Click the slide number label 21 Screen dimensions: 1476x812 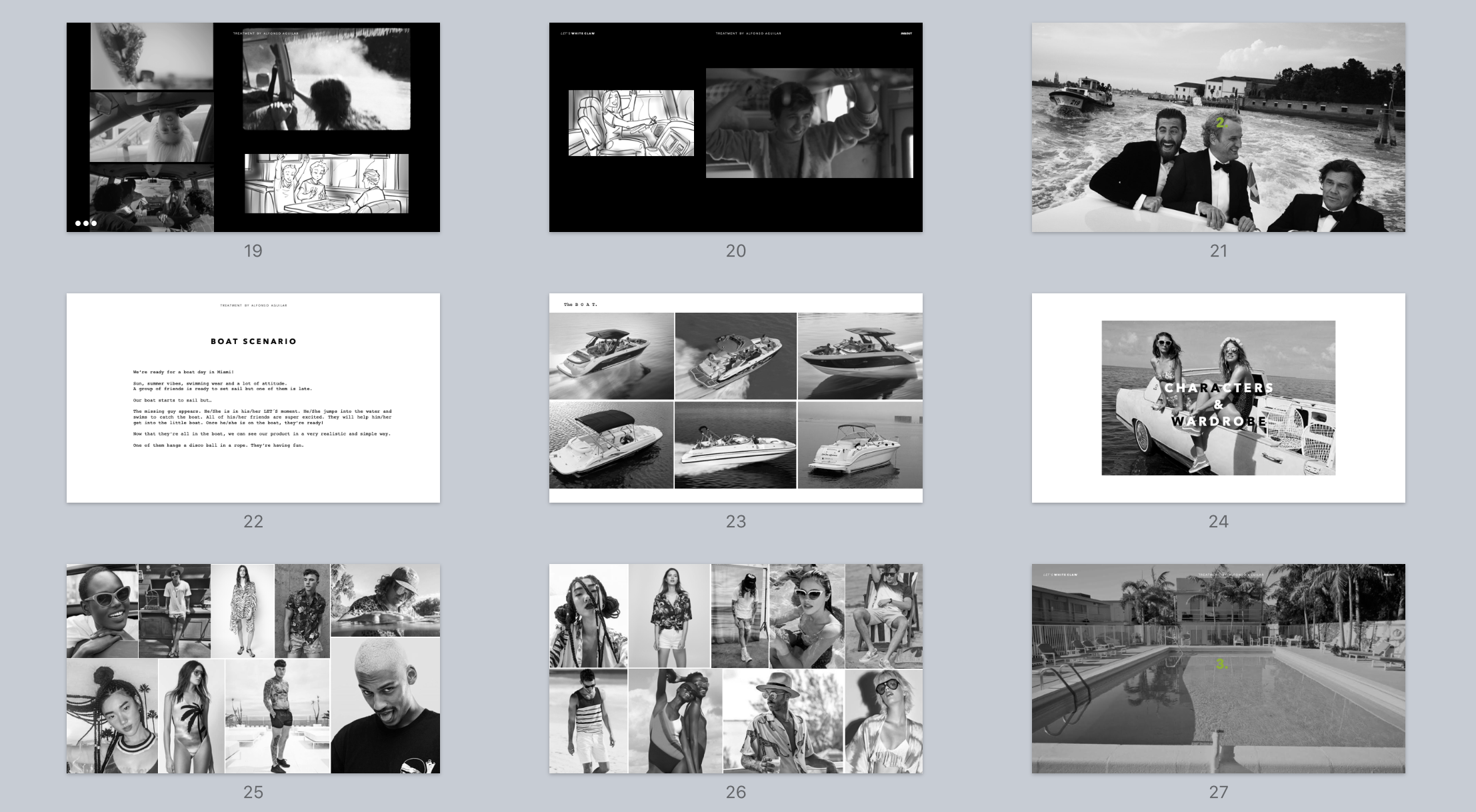(x=1218, y=251)
